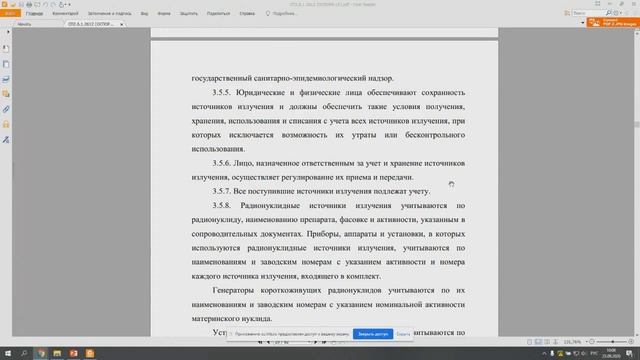
Task: Open the Комментарий ribbon tab
Action: 65,13
